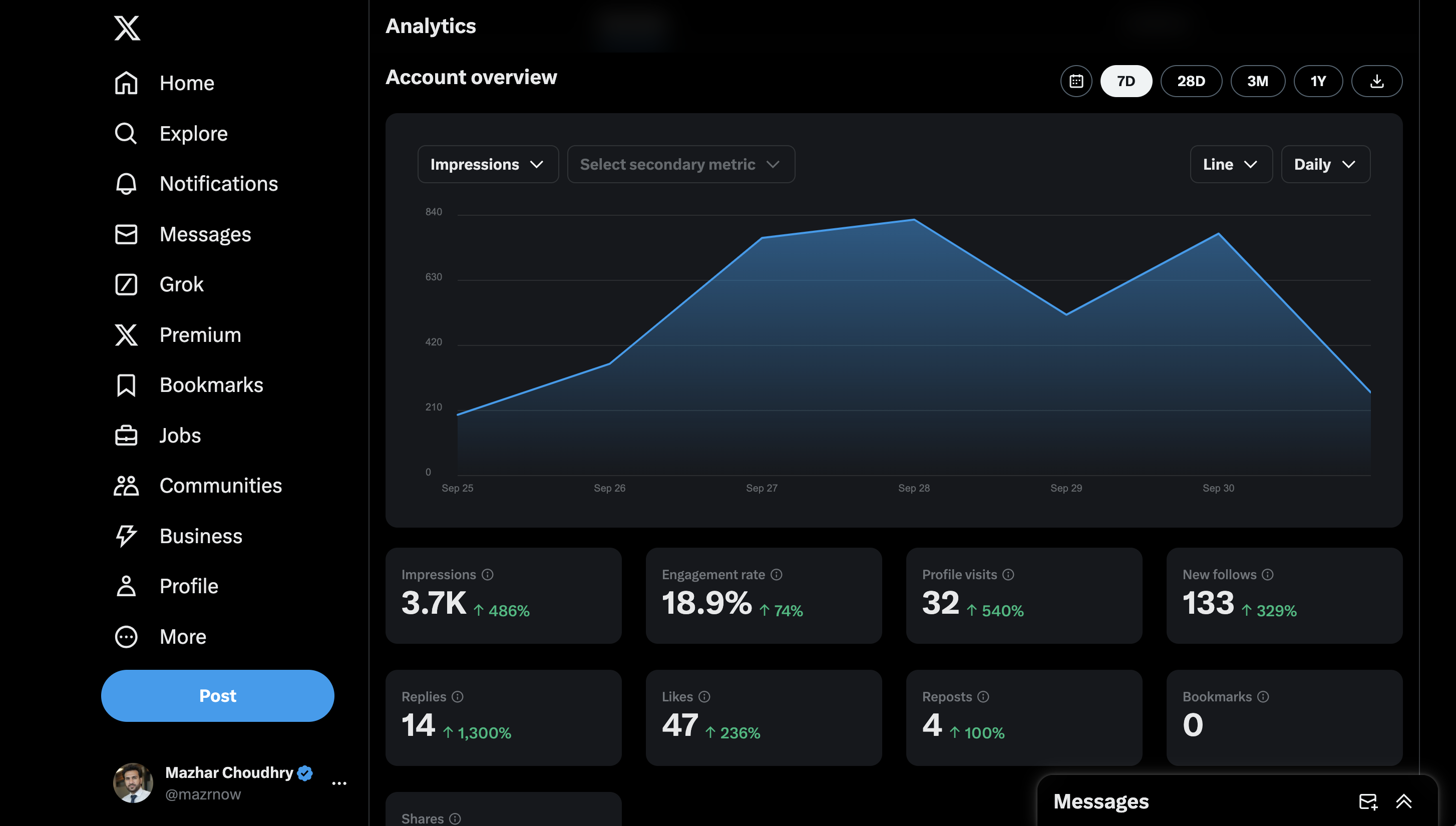
Task: Click the Impressions 3.7K card
Action: (503, 595)
